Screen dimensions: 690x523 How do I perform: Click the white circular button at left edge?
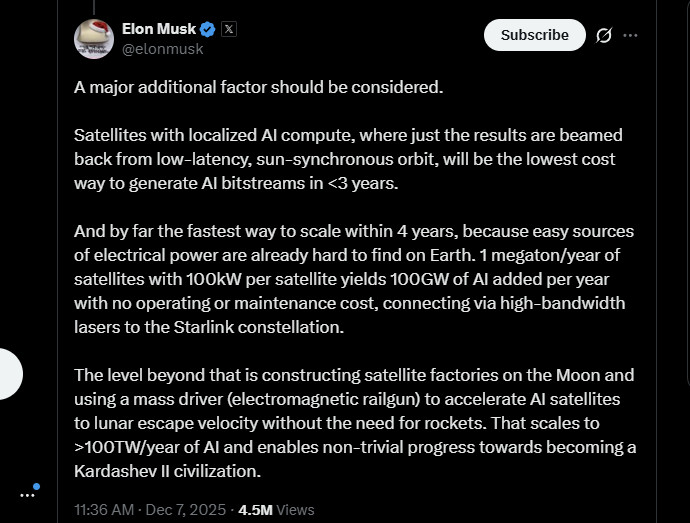coord(10,374)
